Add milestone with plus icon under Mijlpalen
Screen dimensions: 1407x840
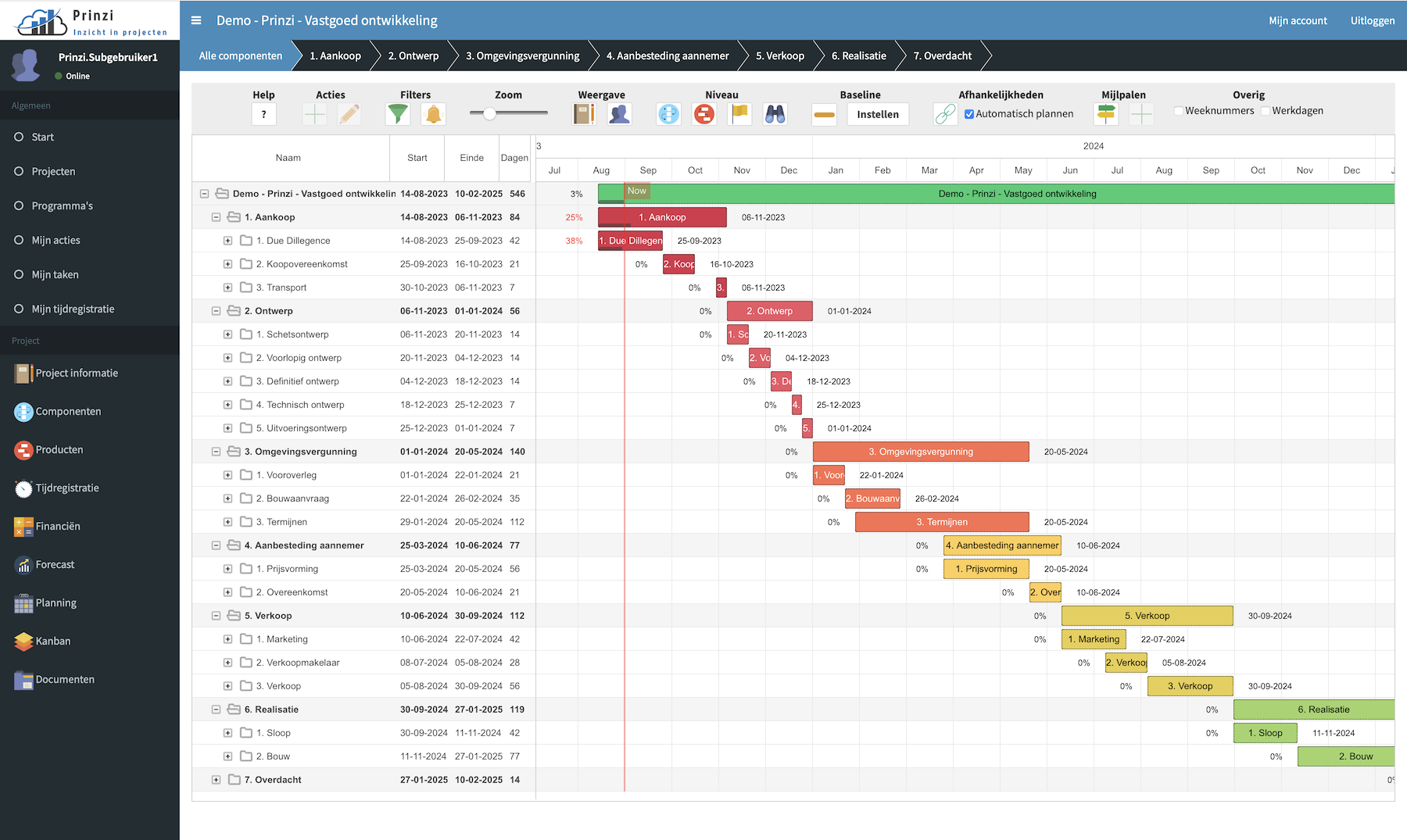pos(1141,114)
